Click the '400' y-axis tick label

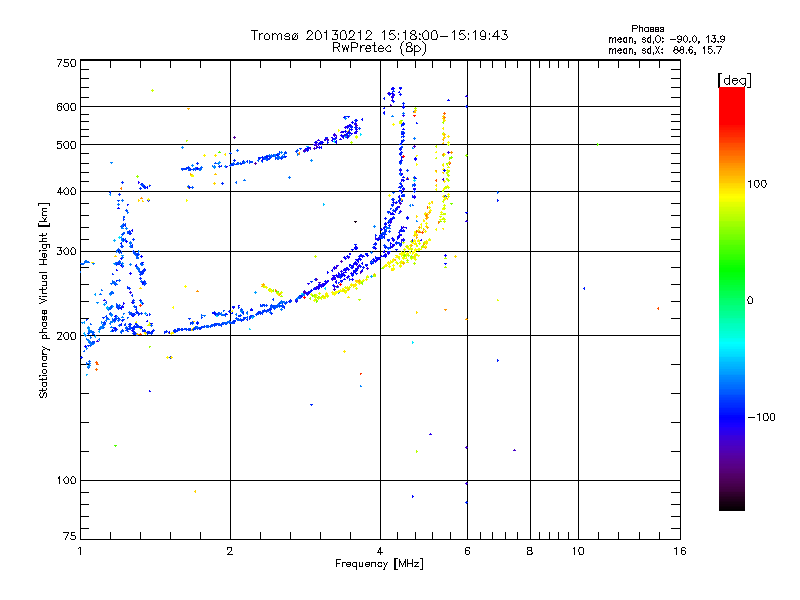(66, 192)
